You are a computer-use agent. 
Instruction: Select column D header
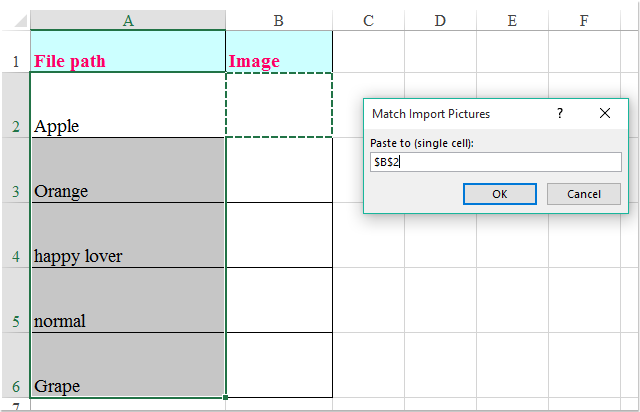[x=440, y=20]
